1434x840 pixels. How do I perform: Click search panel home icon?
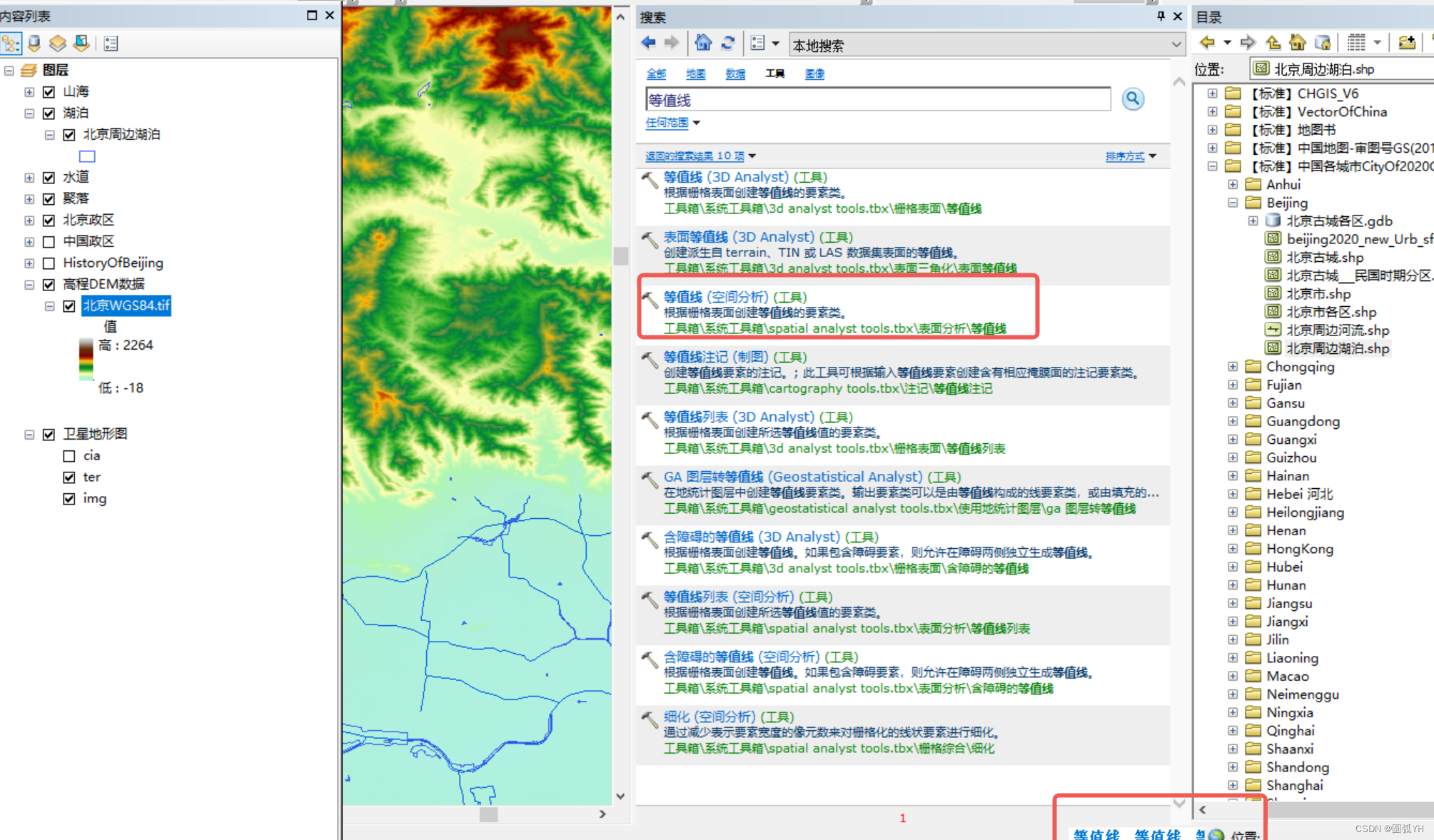[x=703, y=44]
